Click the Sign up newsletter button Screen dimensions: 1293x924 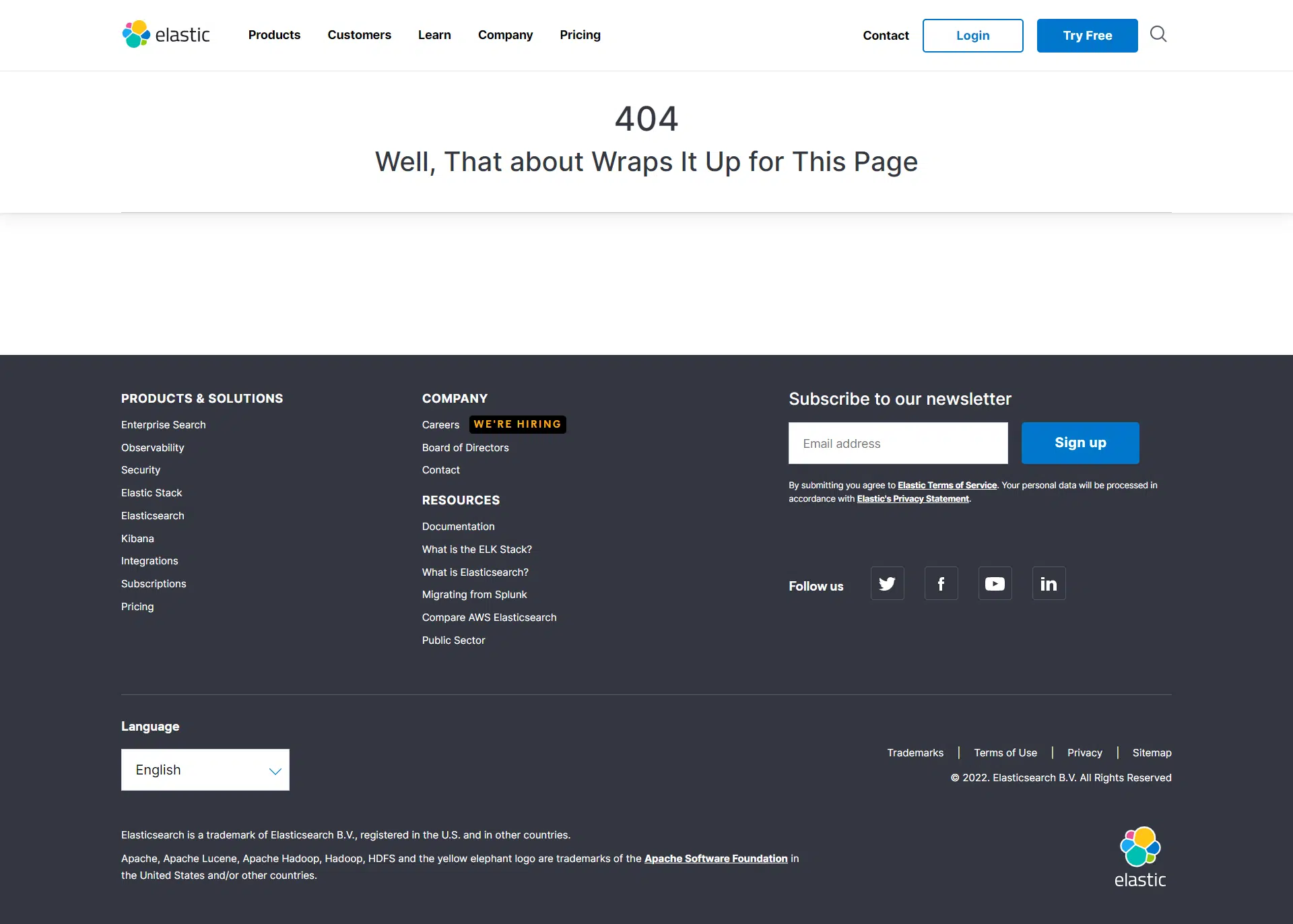[1080, 443]
